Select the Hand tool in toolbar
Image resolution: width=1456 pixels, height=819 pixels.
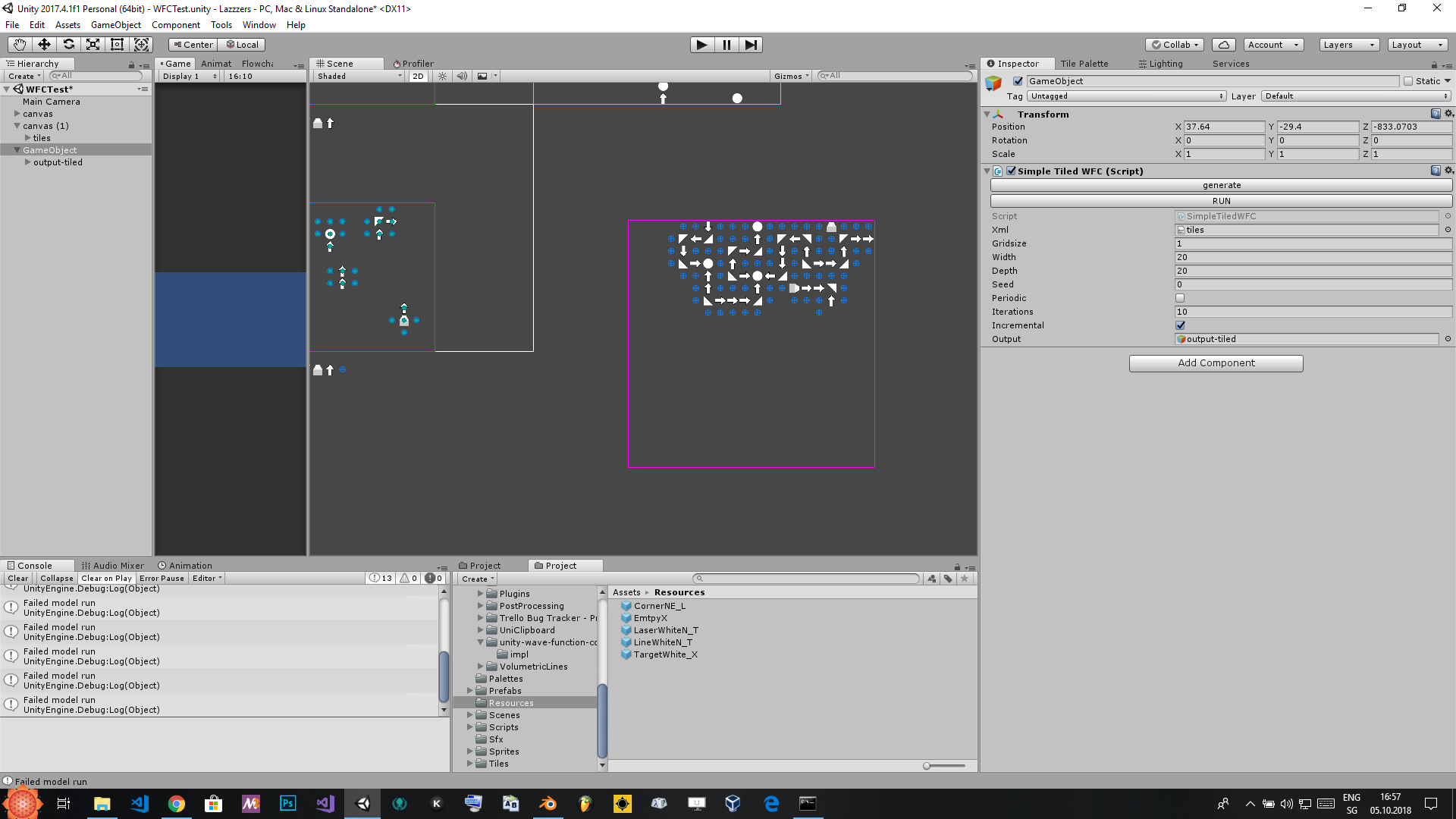(19, 45)
